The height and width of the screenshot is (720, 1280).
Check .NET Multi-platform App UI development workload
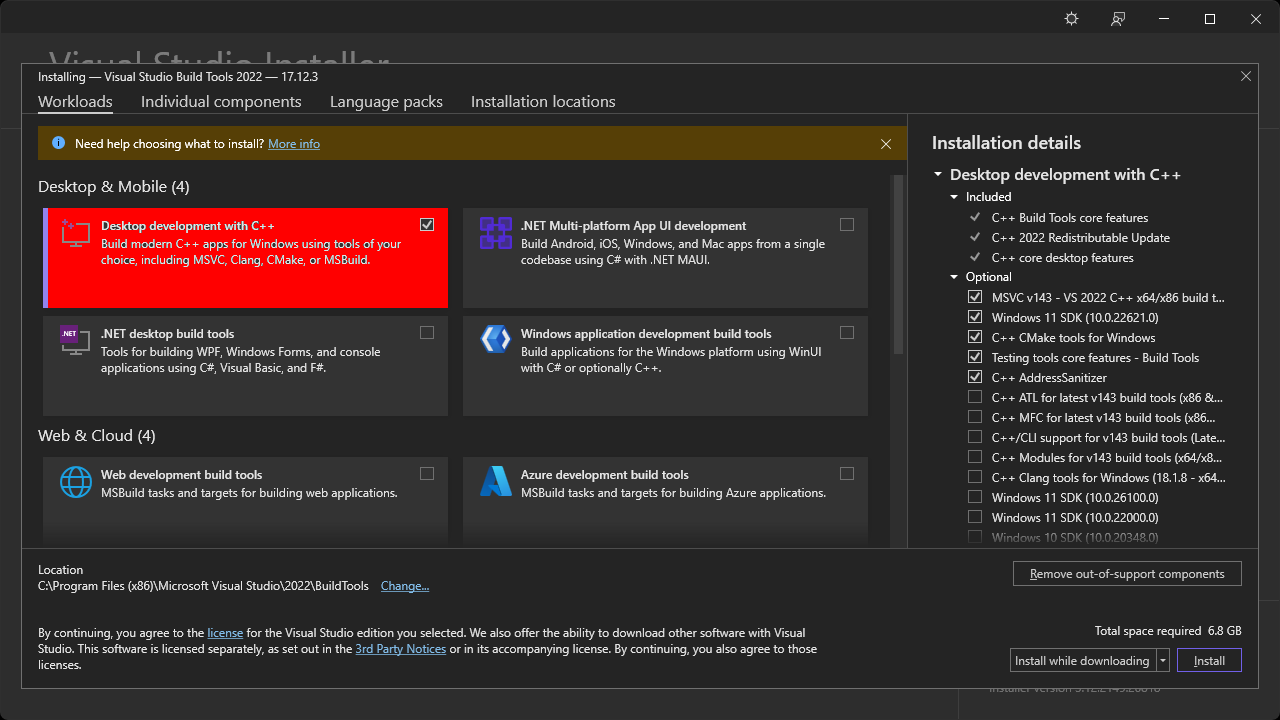coord(847,225)
